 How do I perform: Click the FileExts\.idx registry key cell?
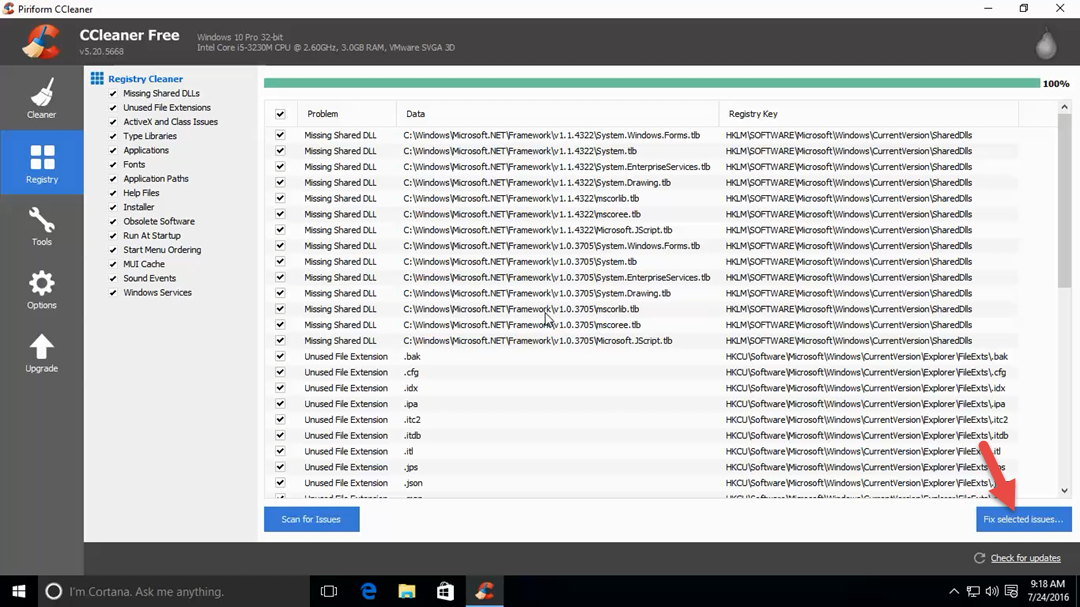pos(865,388)
